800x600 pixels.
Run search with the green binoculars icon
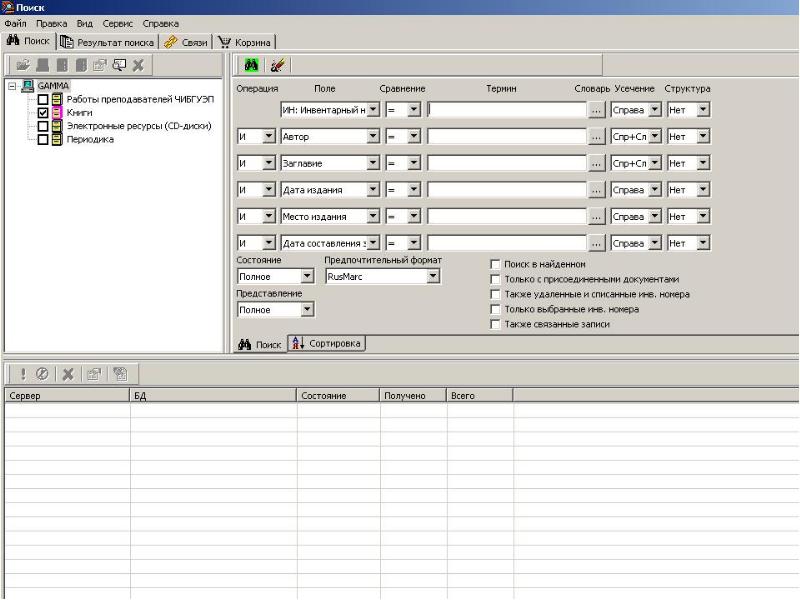[251, 65]
